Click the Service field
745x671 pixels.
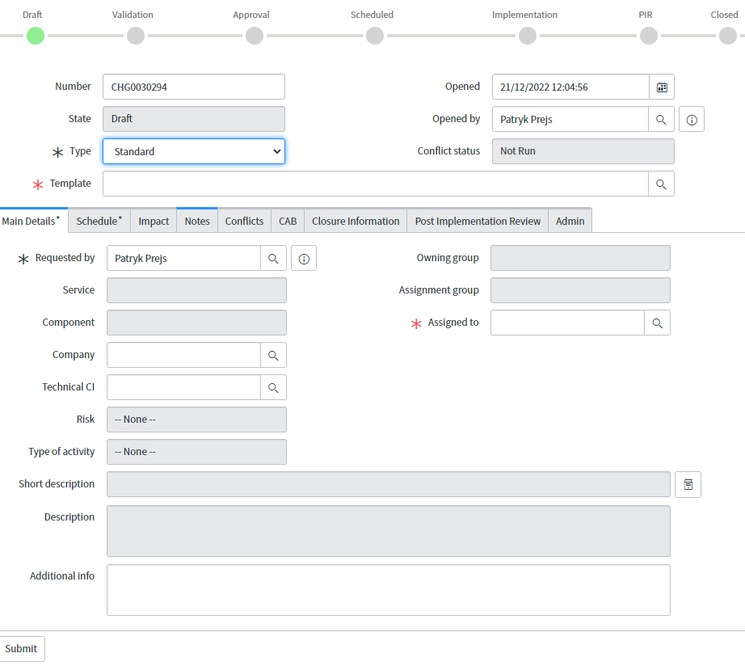click(x=197, y=290)
